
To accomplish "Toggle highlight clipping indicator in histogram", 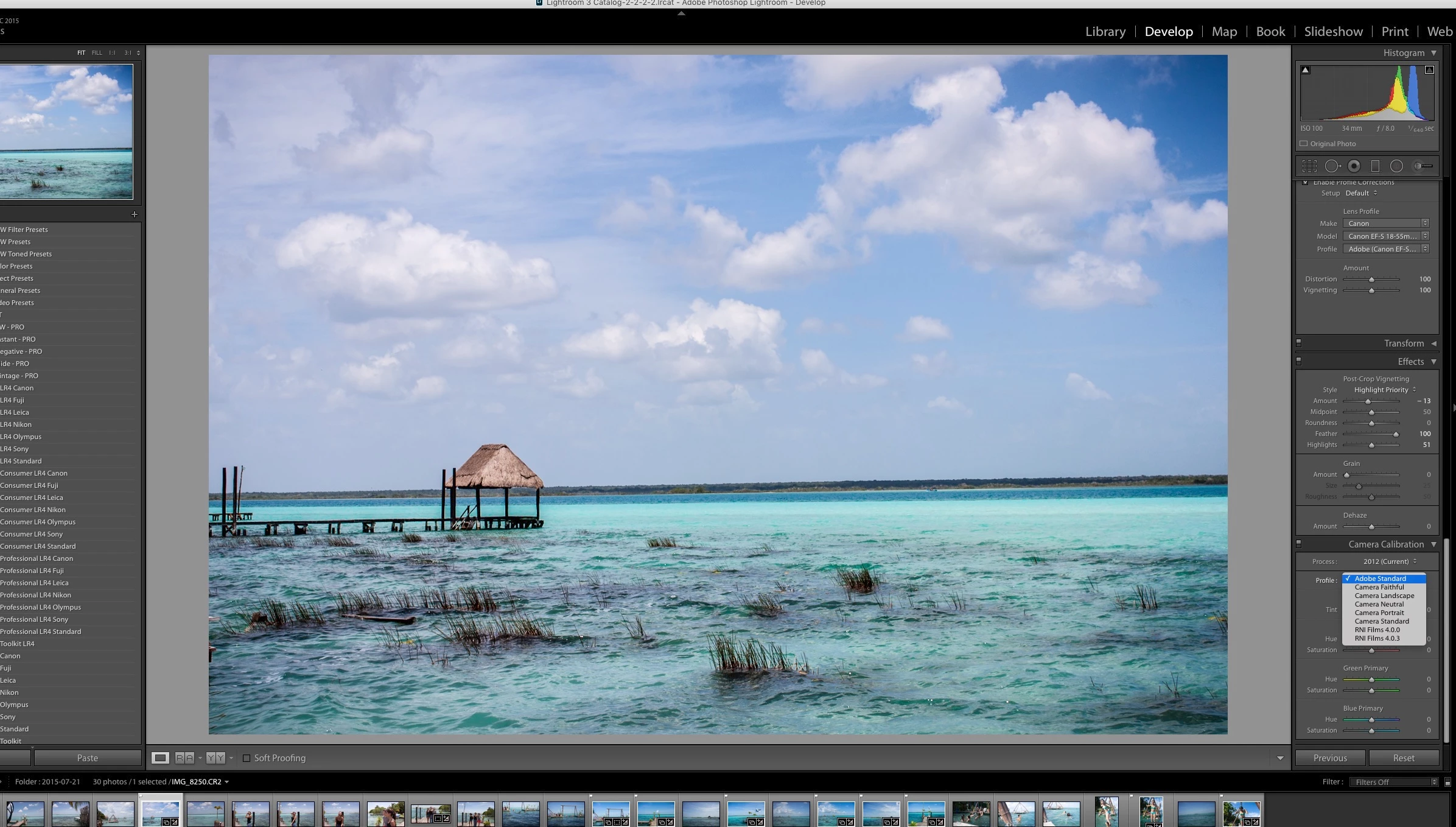I will click(x=1429, y=70).
